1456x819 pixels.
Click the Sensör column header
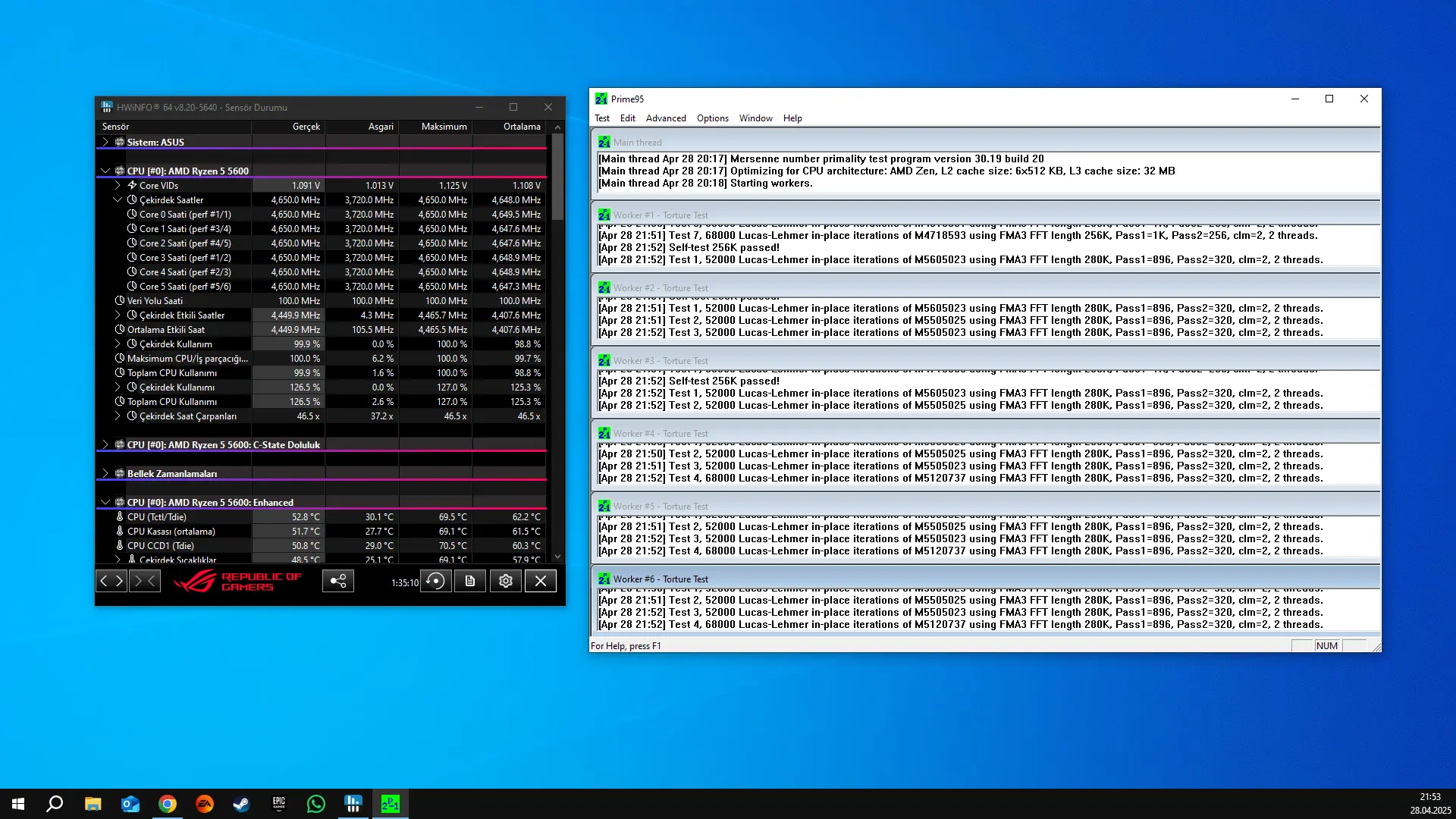174,127
